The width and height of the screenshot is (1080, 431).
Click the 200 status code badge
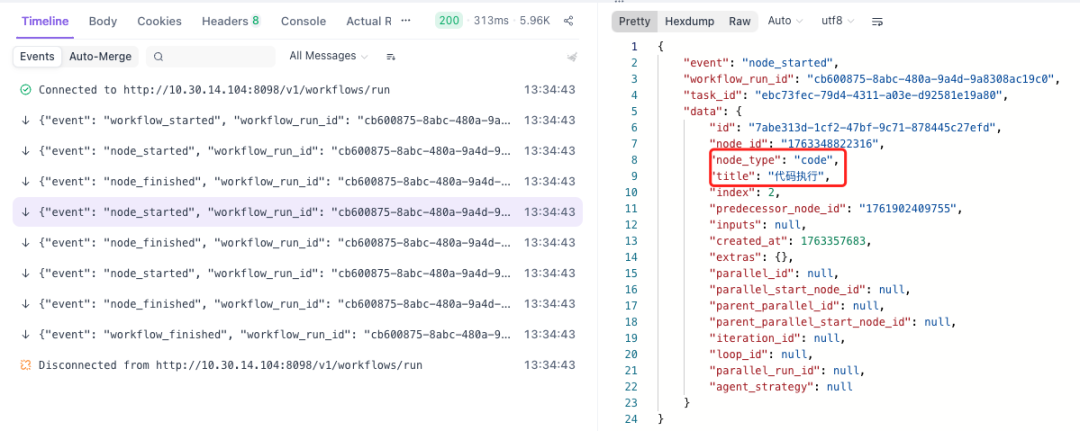pos(449,21)
